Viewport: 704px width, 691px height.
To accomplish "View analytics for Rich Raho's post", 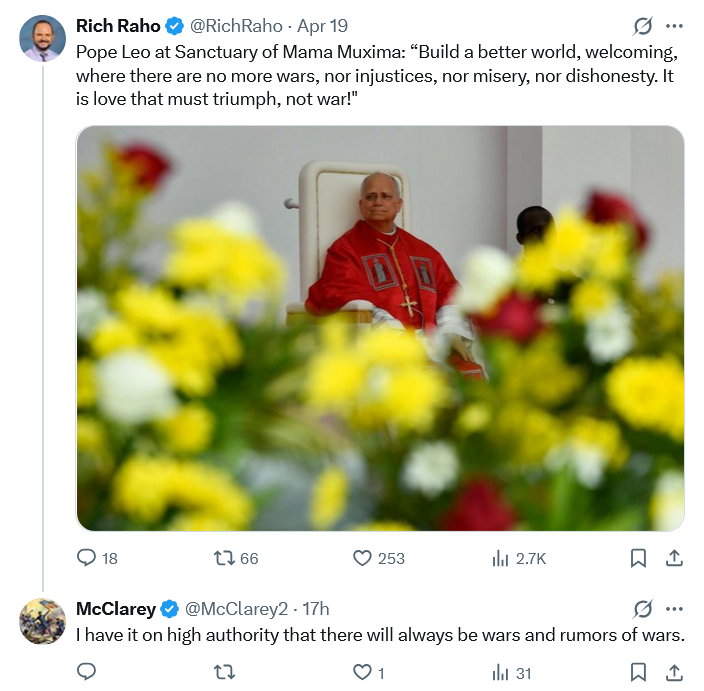I will click(501, 558).
